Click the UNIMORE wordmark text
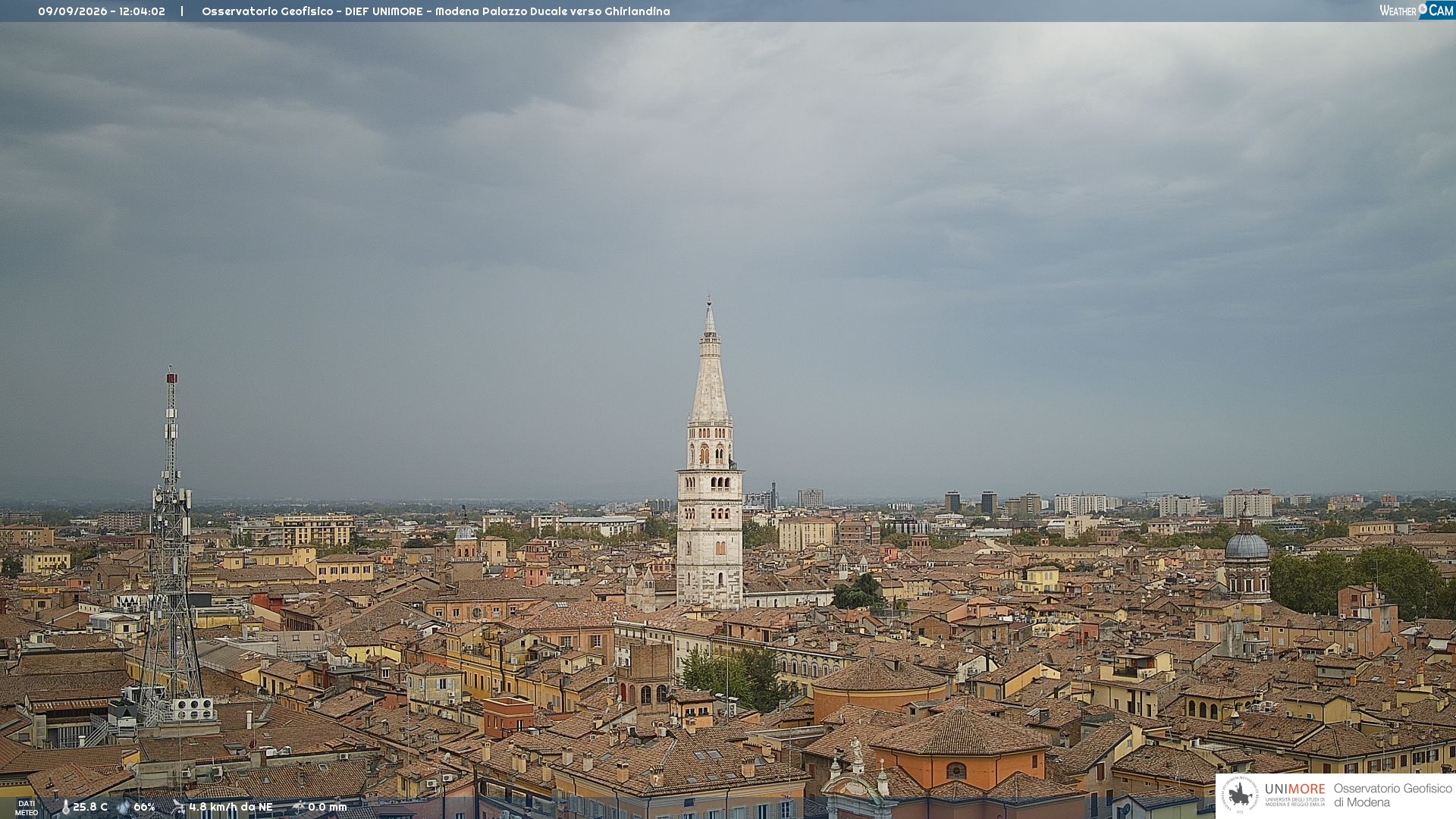This screenshot has width=1456, height=819. (x=1294, y=789)
